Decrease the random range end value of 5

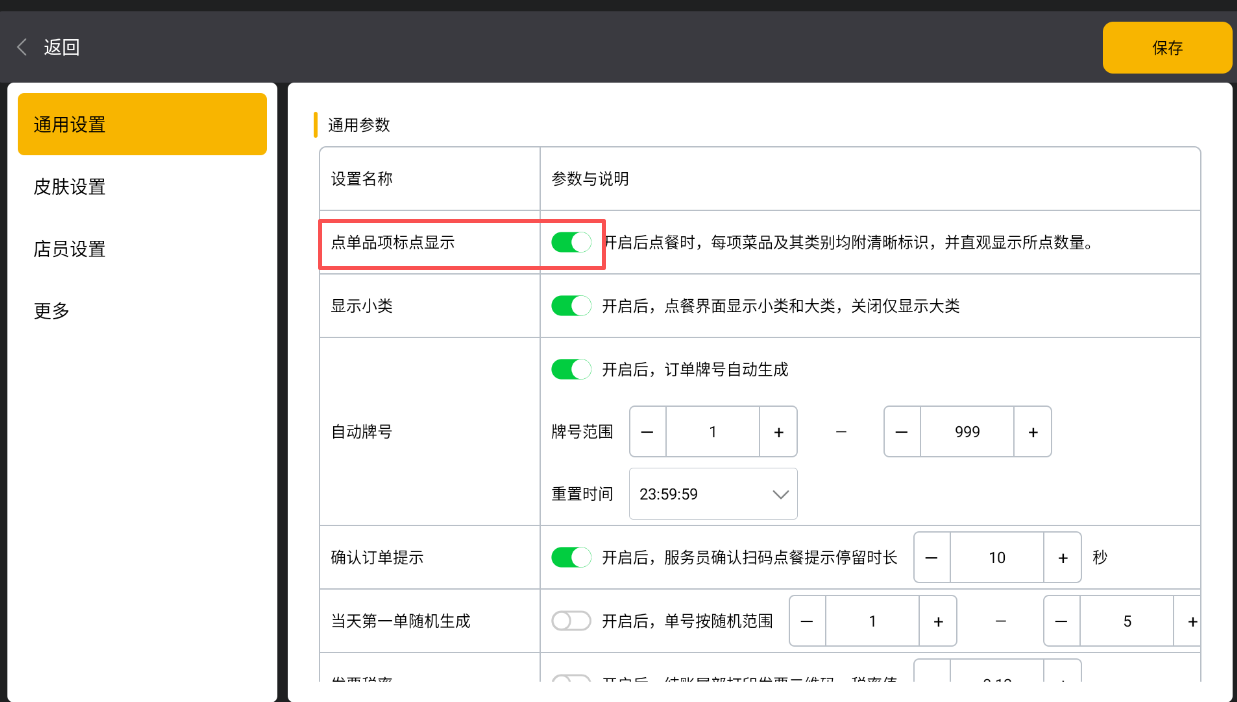tap(1061, 621)
